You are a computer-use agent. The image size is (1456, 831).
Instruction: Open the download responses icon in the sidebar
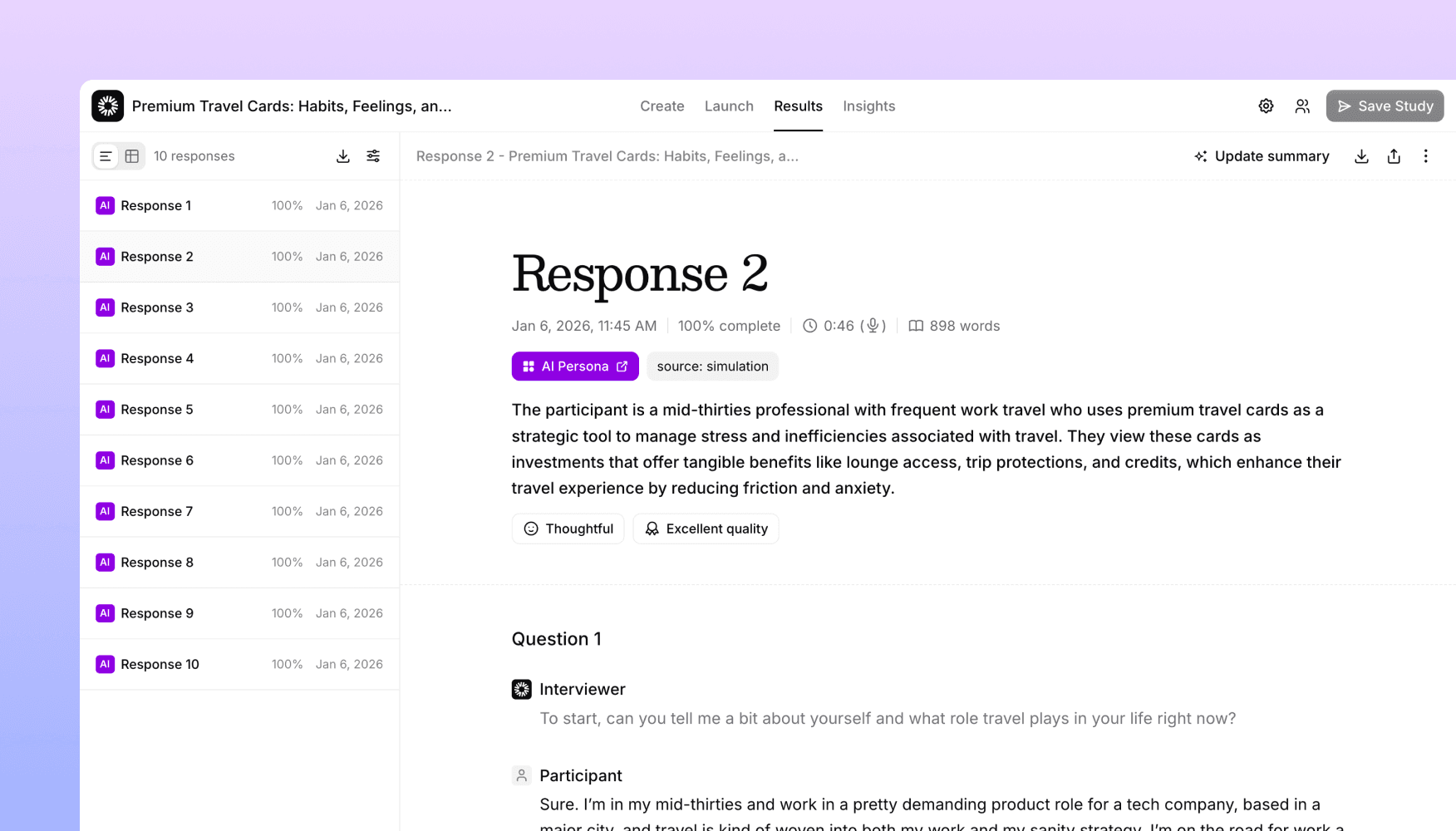point(342,155)
